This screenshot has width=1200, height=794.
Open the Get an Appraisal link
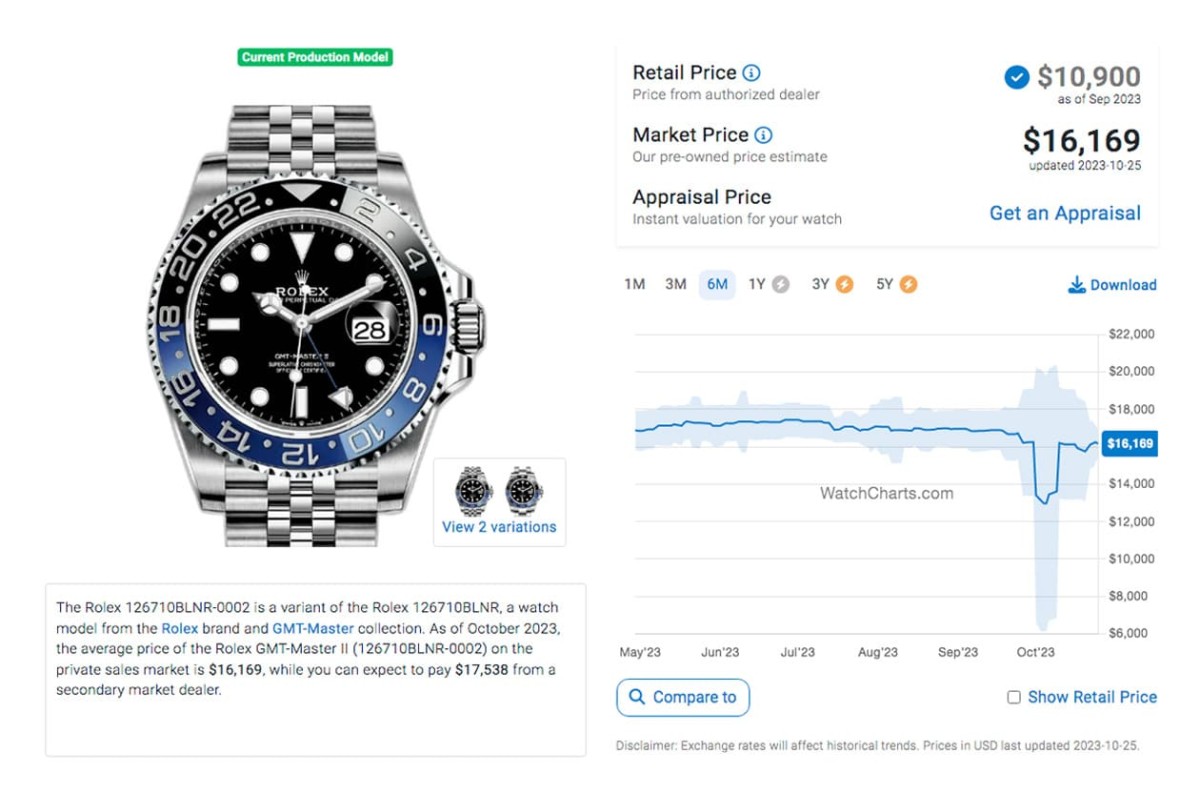click(x=1064, y=213)
